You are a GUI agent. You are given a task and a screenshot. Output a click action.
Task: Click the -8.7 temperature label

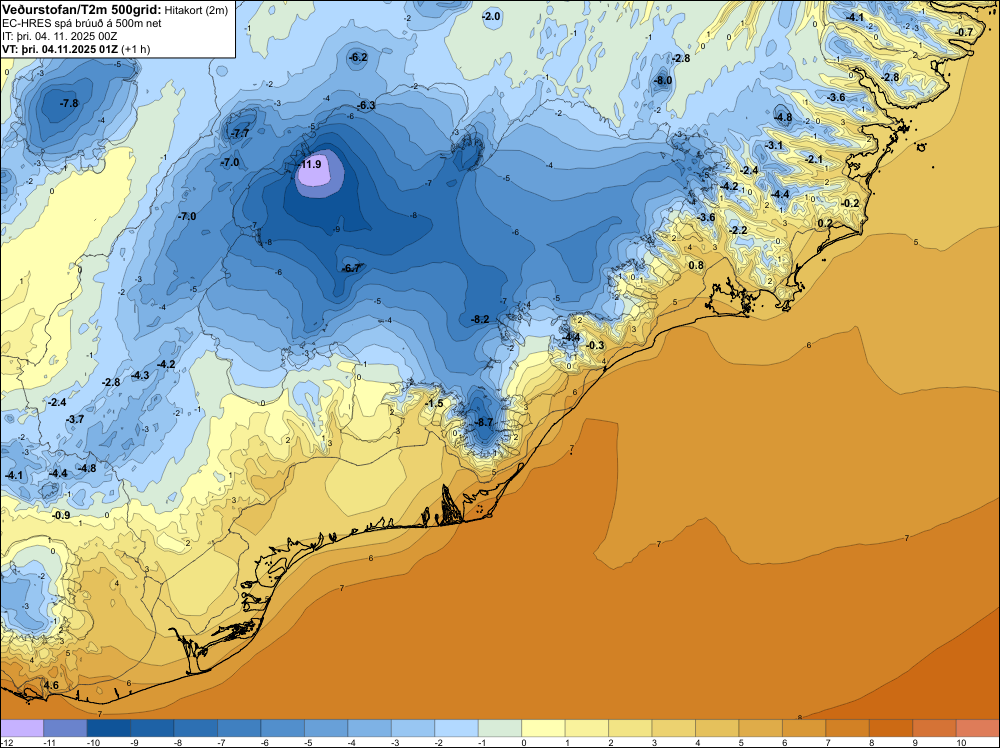(483, 422)
